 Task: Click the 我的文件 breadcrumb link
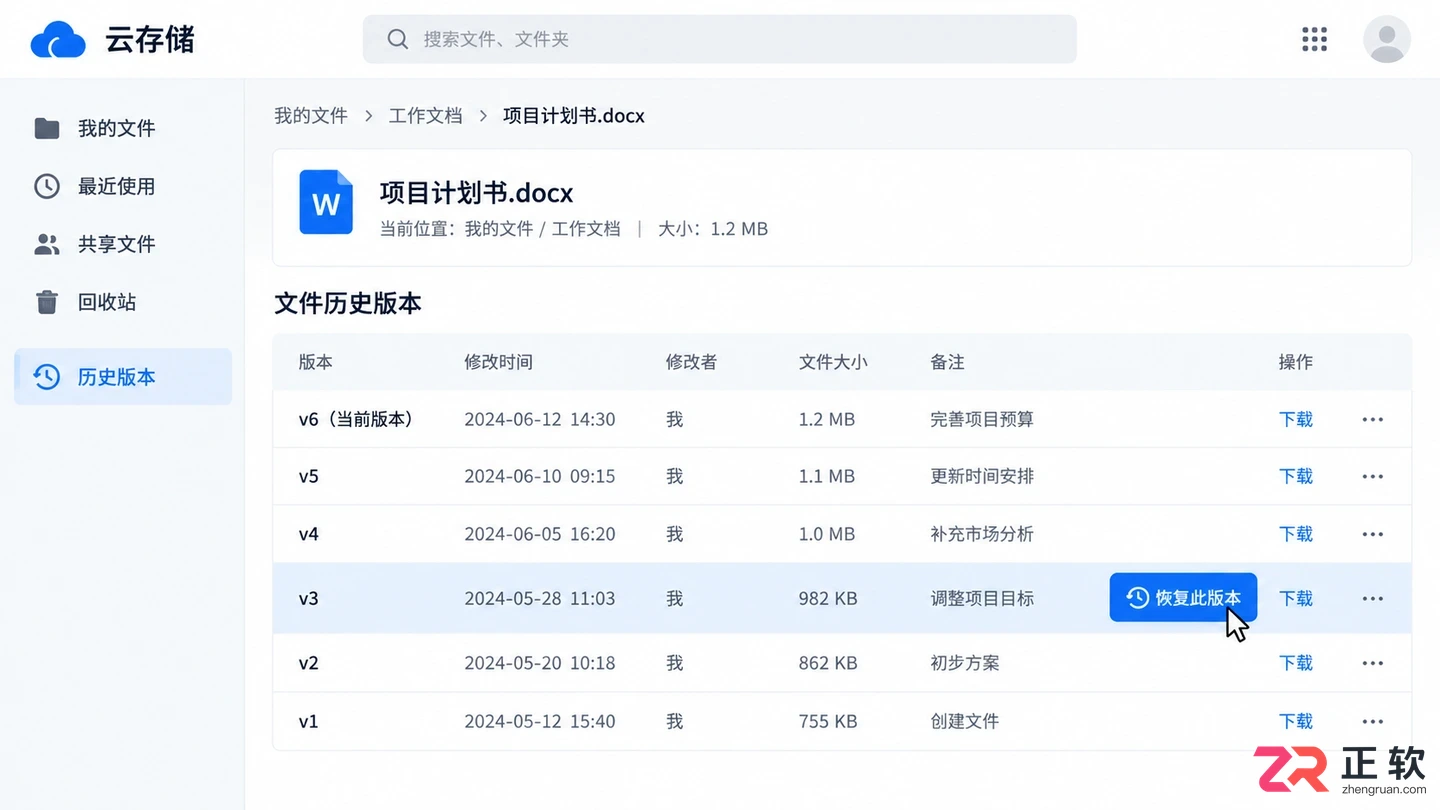pos(311,116)
